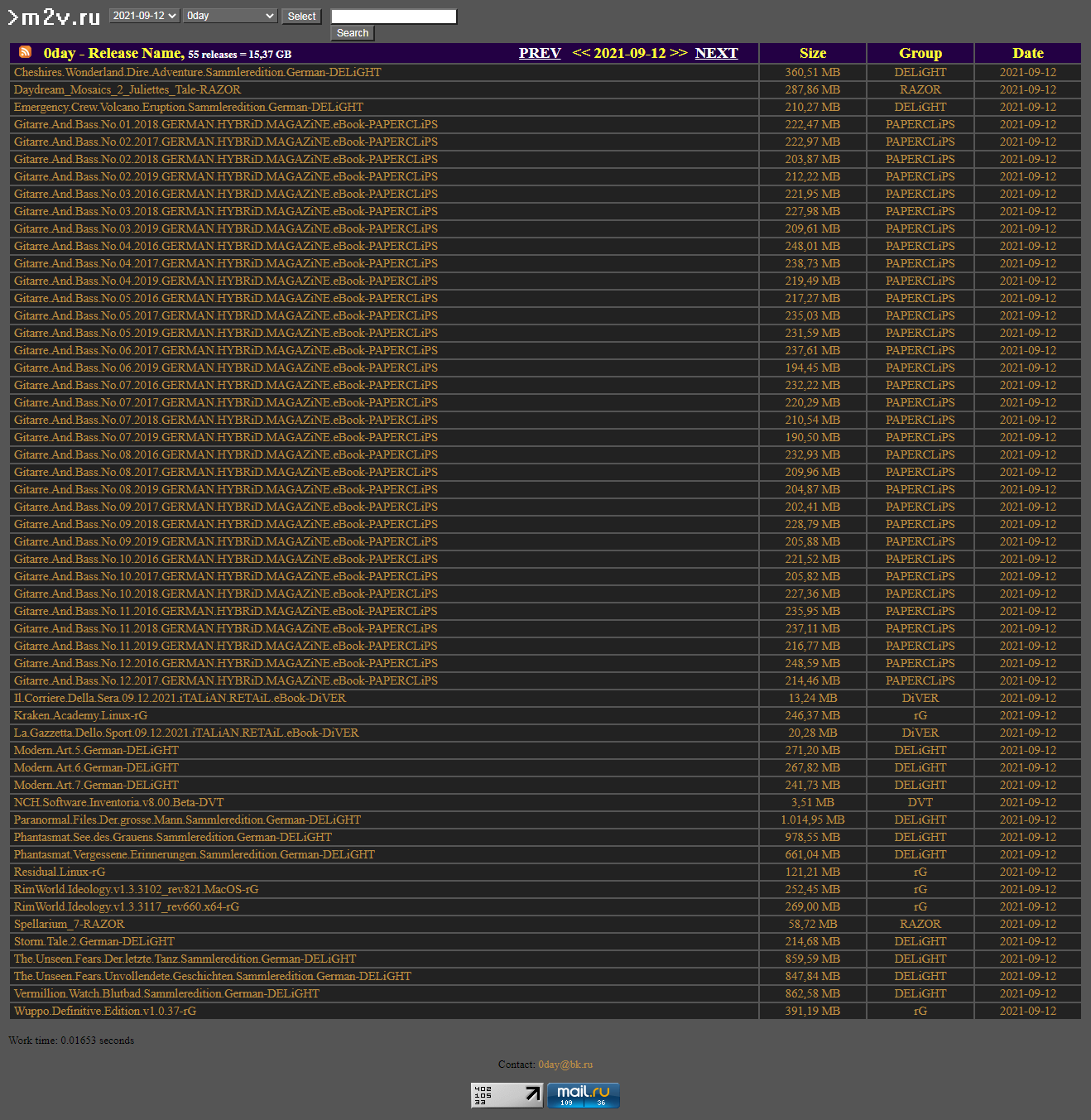Open The.Unseen.Fears.Unvollendete.Geschichten release

(213, 976)
